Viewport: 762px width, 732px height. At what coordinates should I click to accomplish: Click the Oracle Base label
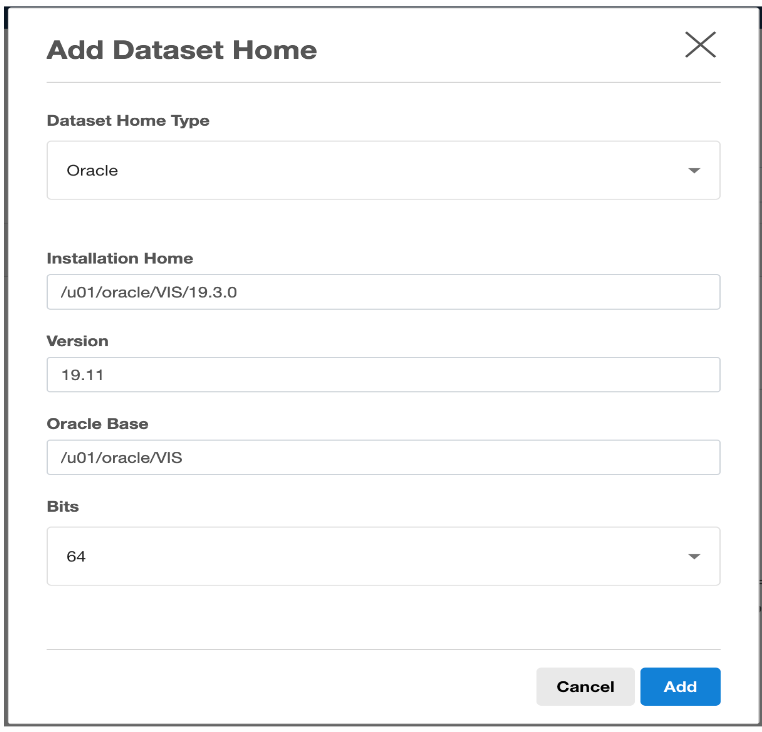click(x=97, y=424)
